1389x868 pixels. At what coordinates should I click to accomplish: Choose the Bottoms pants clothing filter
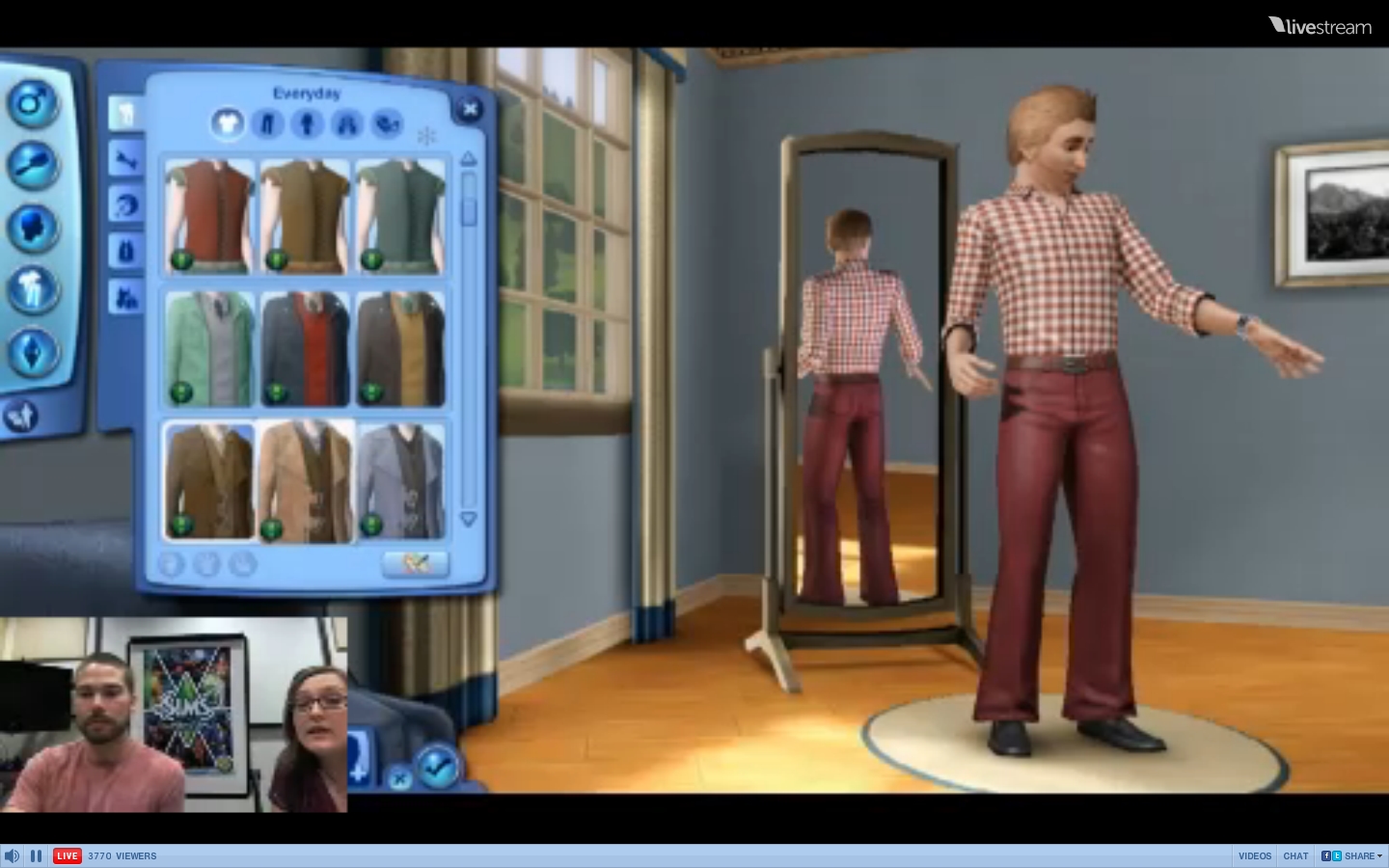267,123
